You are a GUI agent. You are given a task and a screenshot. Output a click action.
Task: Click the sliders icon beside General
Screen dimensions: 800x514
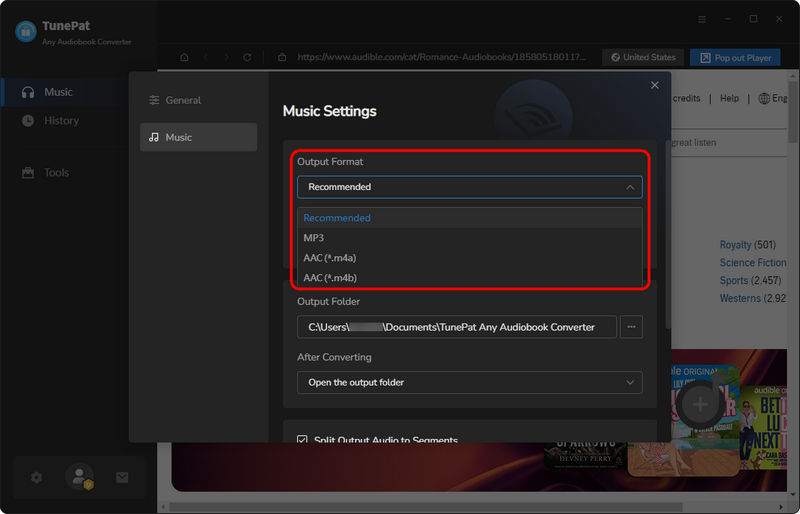pos(154,100)
